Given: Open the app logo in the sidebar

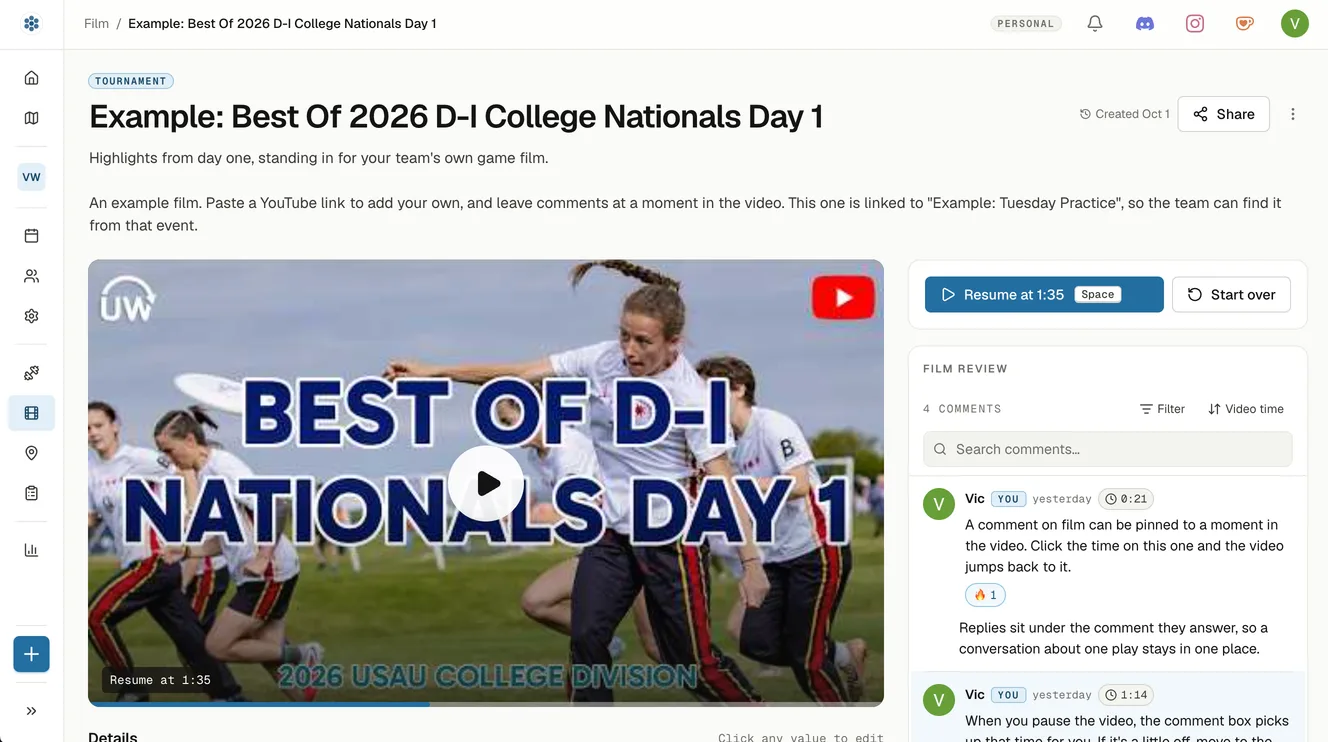Looking at the screenshot, I should point(31,23).
